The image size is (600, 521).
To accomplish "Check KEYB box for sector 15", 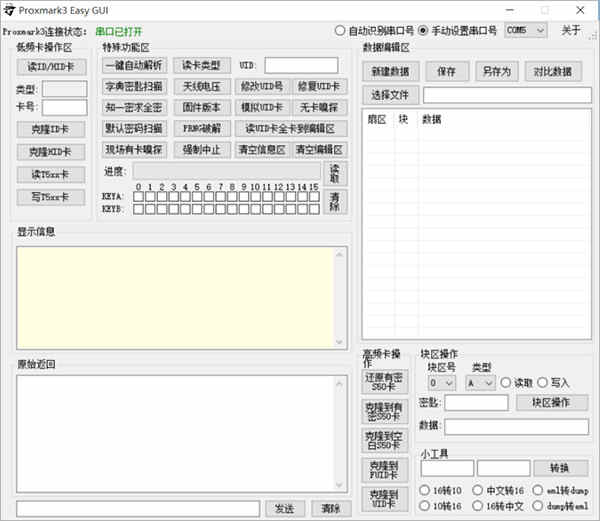I will click(314, 209).
